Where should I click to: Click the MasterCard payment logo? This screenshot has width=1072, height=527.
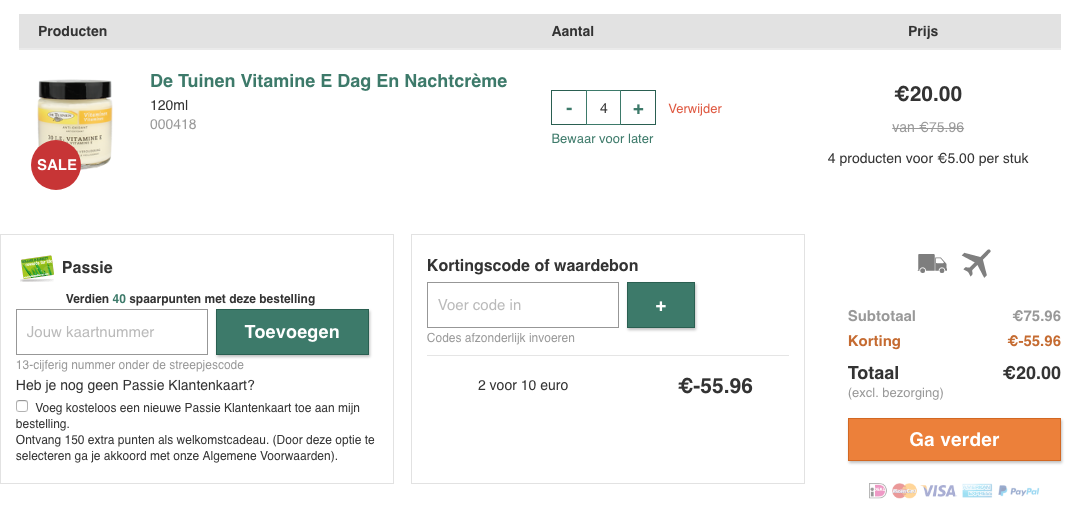[x=905, y=490]
